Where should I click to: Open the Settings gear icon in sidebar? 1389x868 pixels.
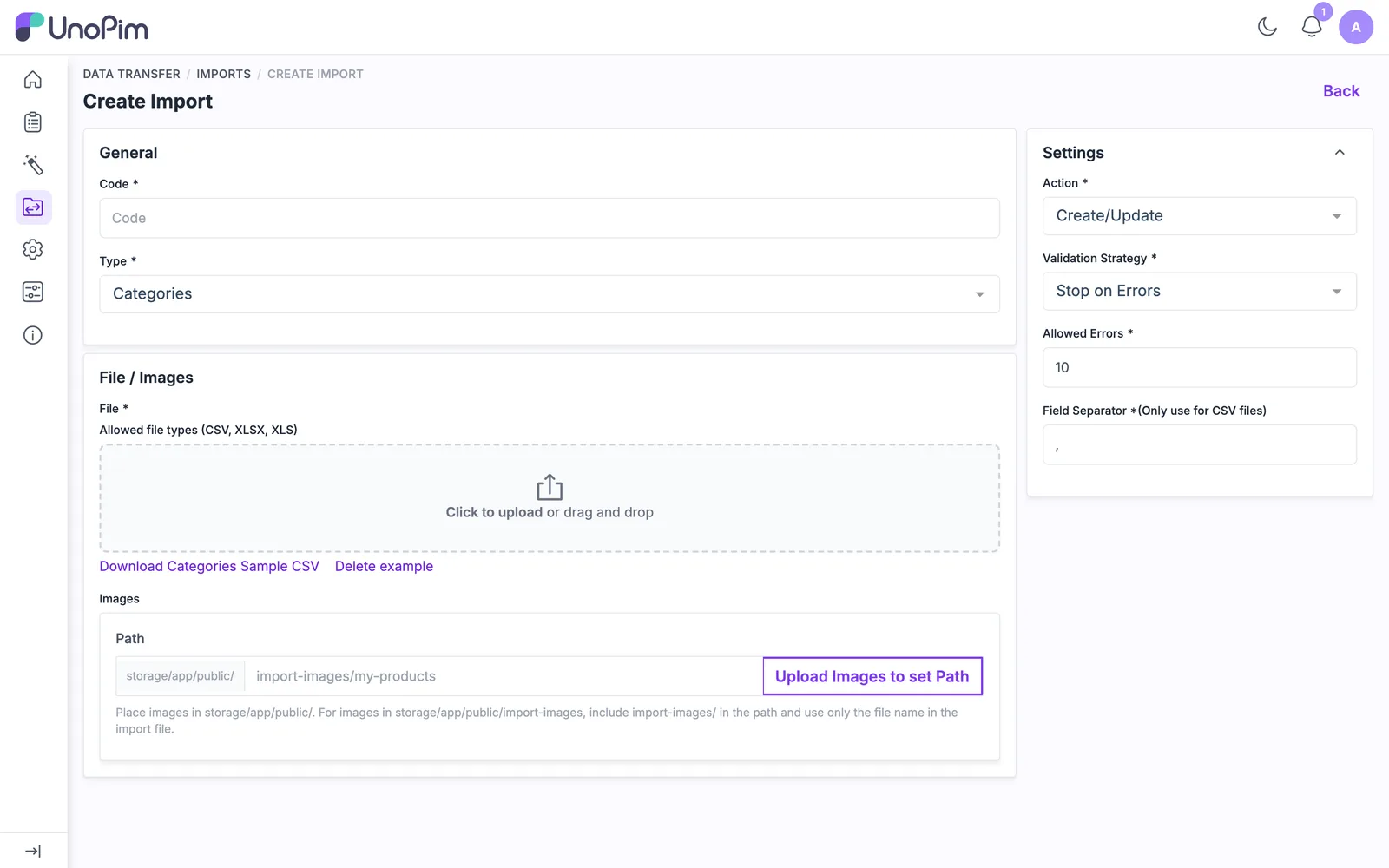(33, 250)
